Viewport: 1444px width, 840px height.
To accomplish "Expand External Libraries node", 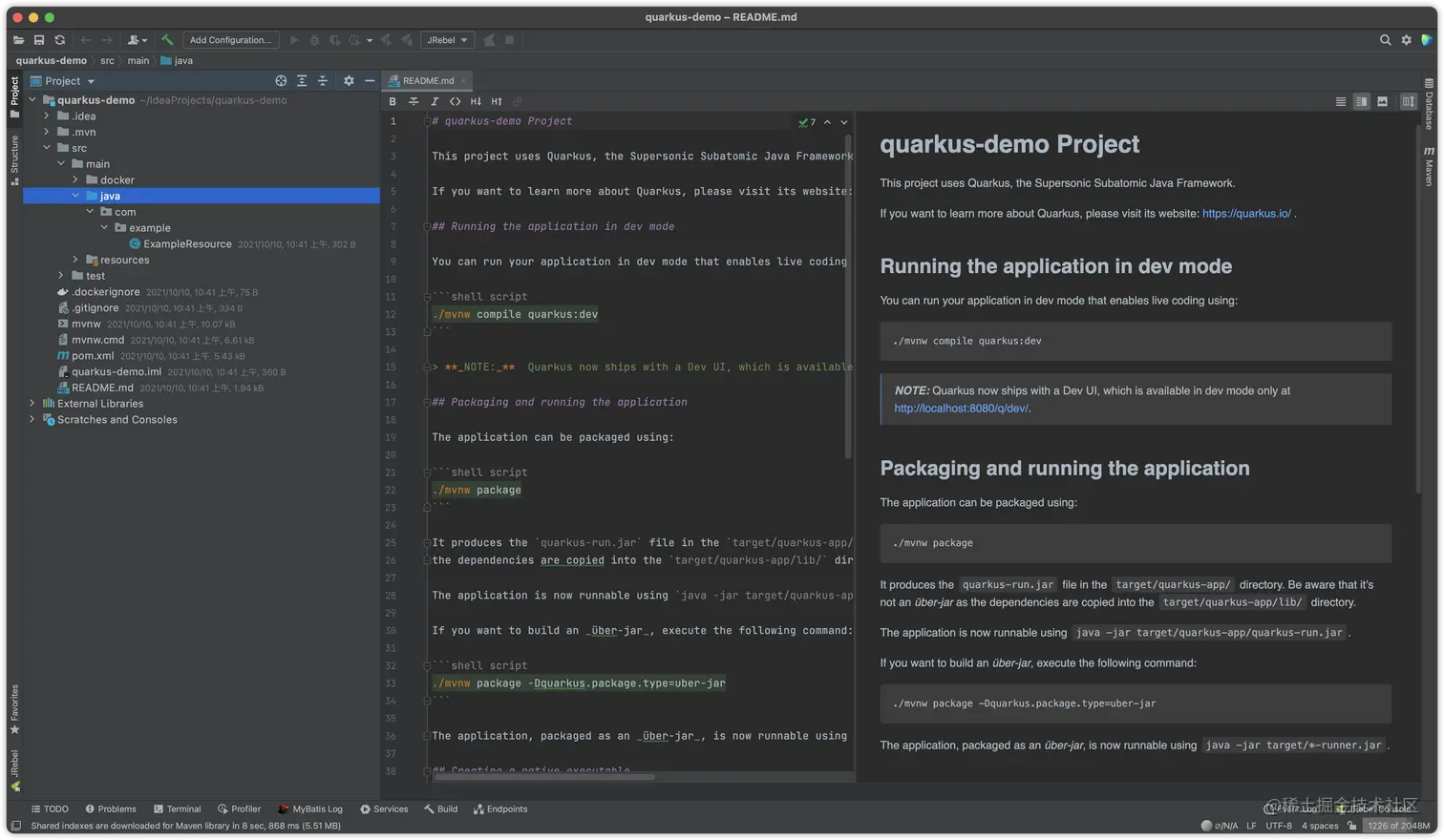I will point(32,404).
